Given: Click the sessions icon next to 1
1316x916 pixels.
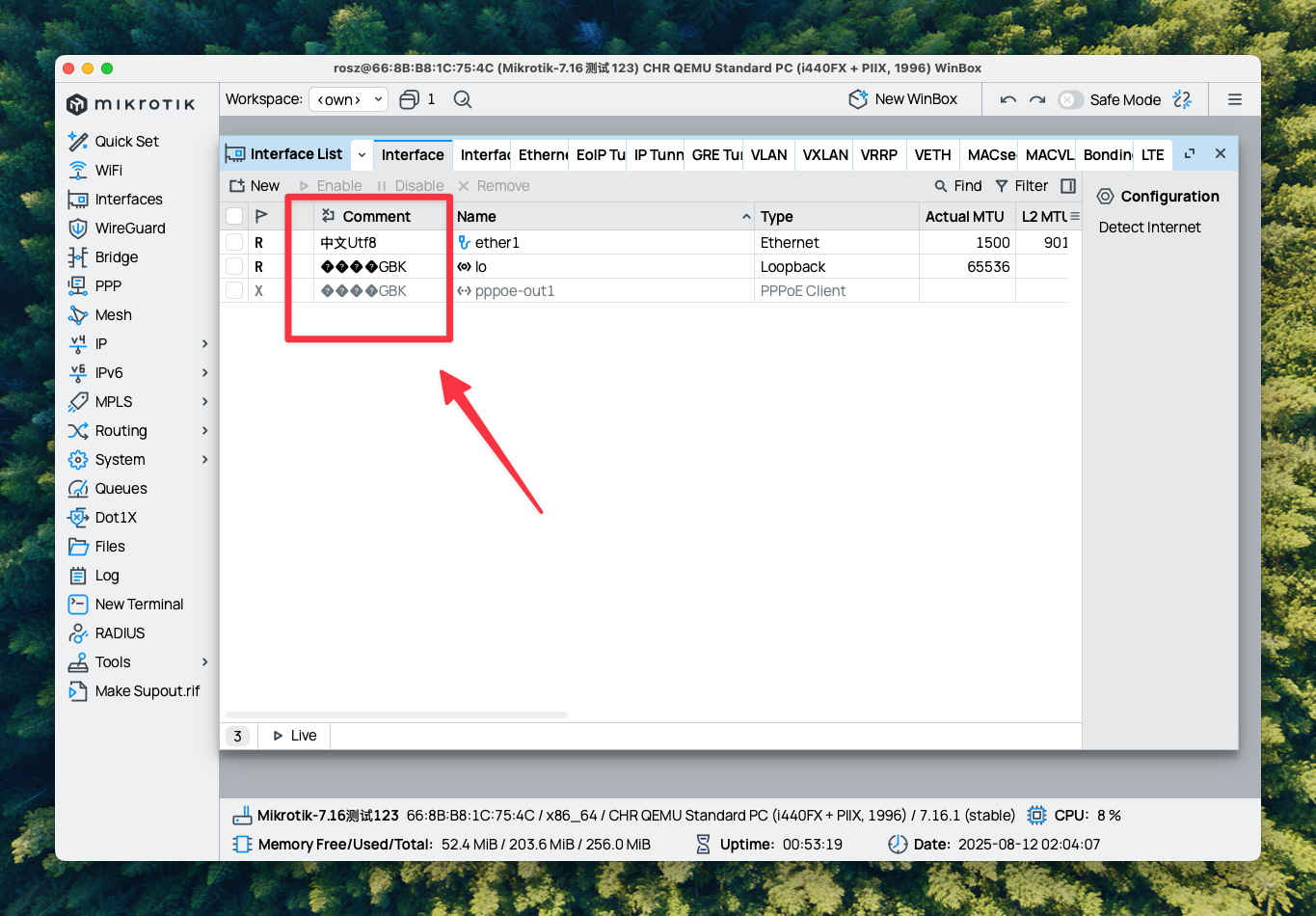Looking at the screenshot, I should tap(409, 99).
